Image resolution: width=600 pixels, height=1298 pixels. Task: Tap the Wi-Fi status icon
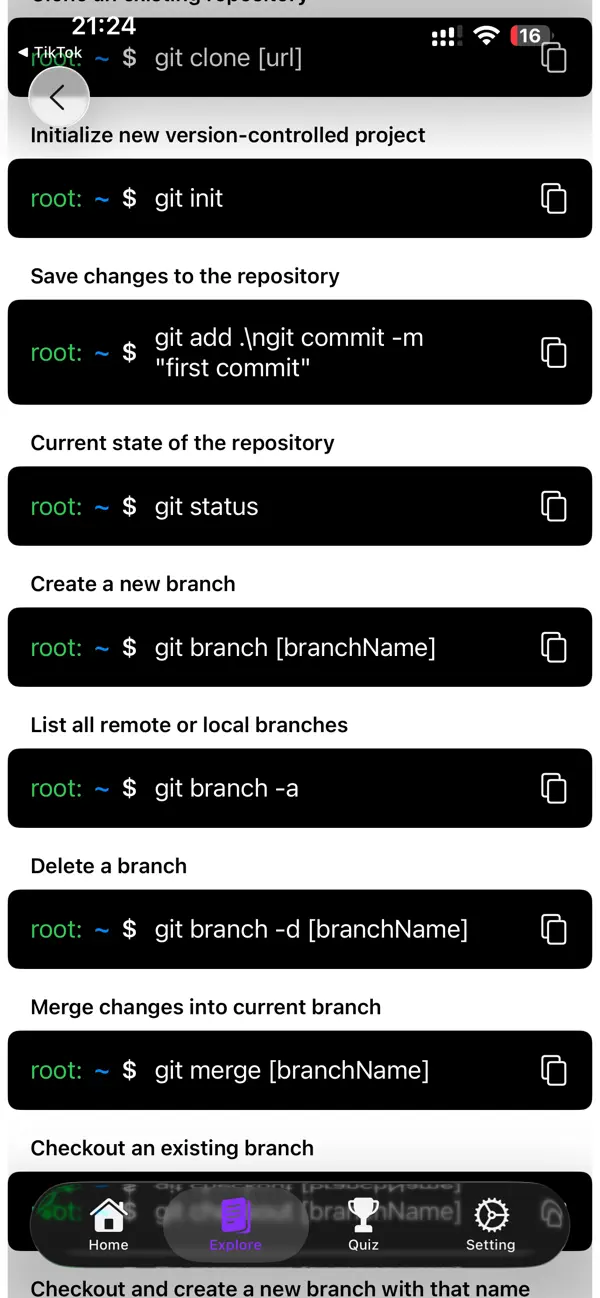[x=487, y=35]
